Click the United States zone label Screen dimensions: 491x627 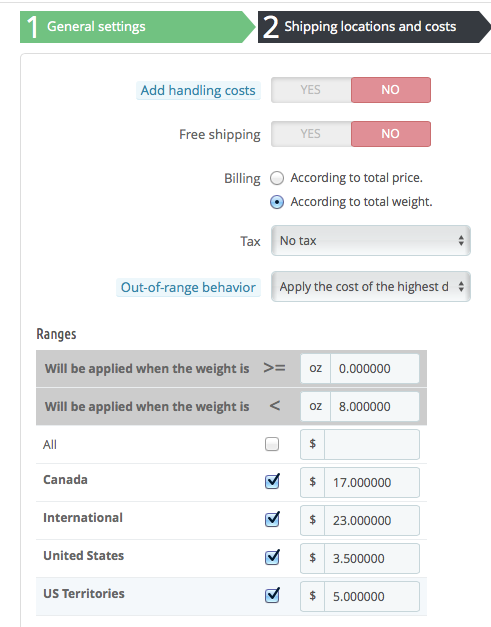(x=84, y=555)
